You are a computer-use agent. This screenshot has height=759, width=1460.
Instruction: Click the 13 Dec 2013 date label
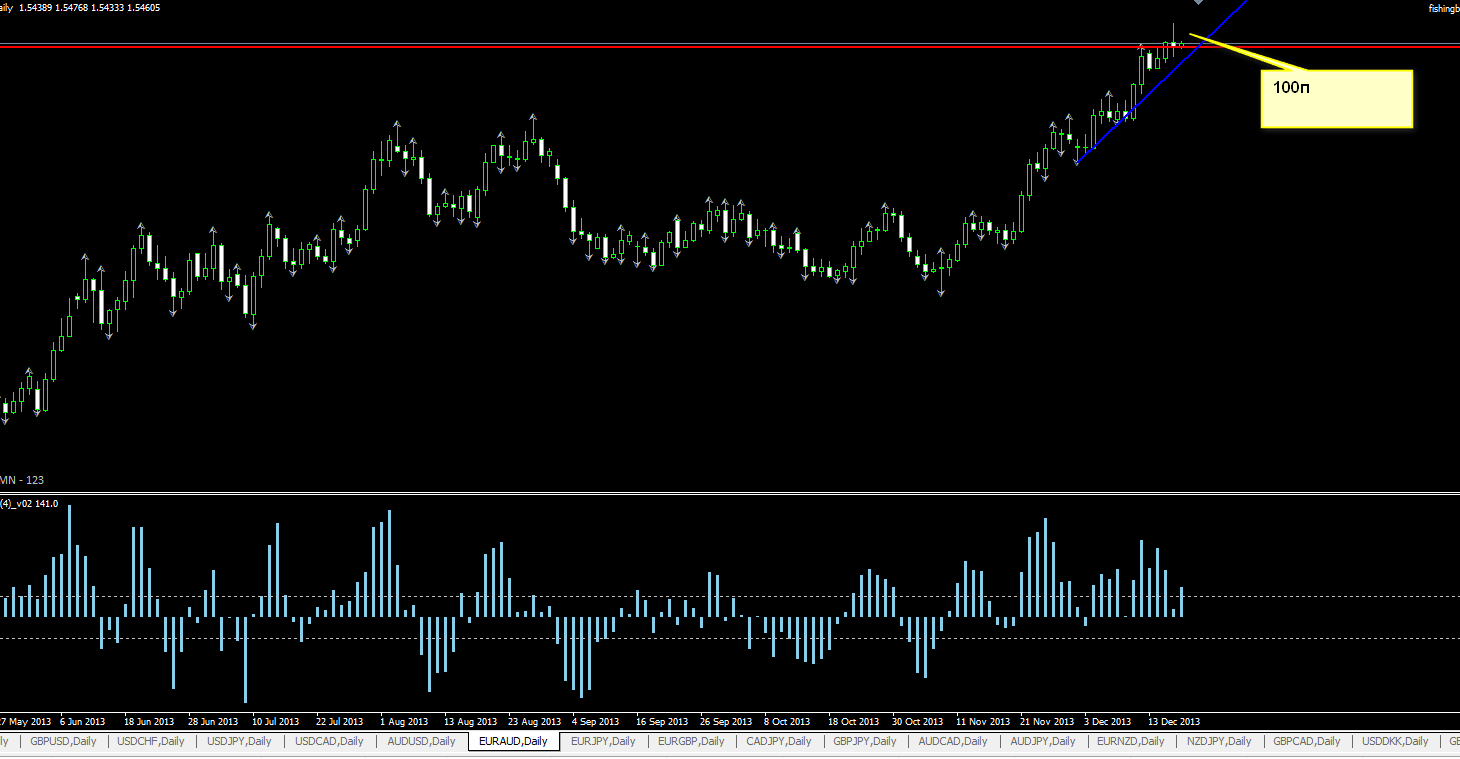tap(1174, 721)
